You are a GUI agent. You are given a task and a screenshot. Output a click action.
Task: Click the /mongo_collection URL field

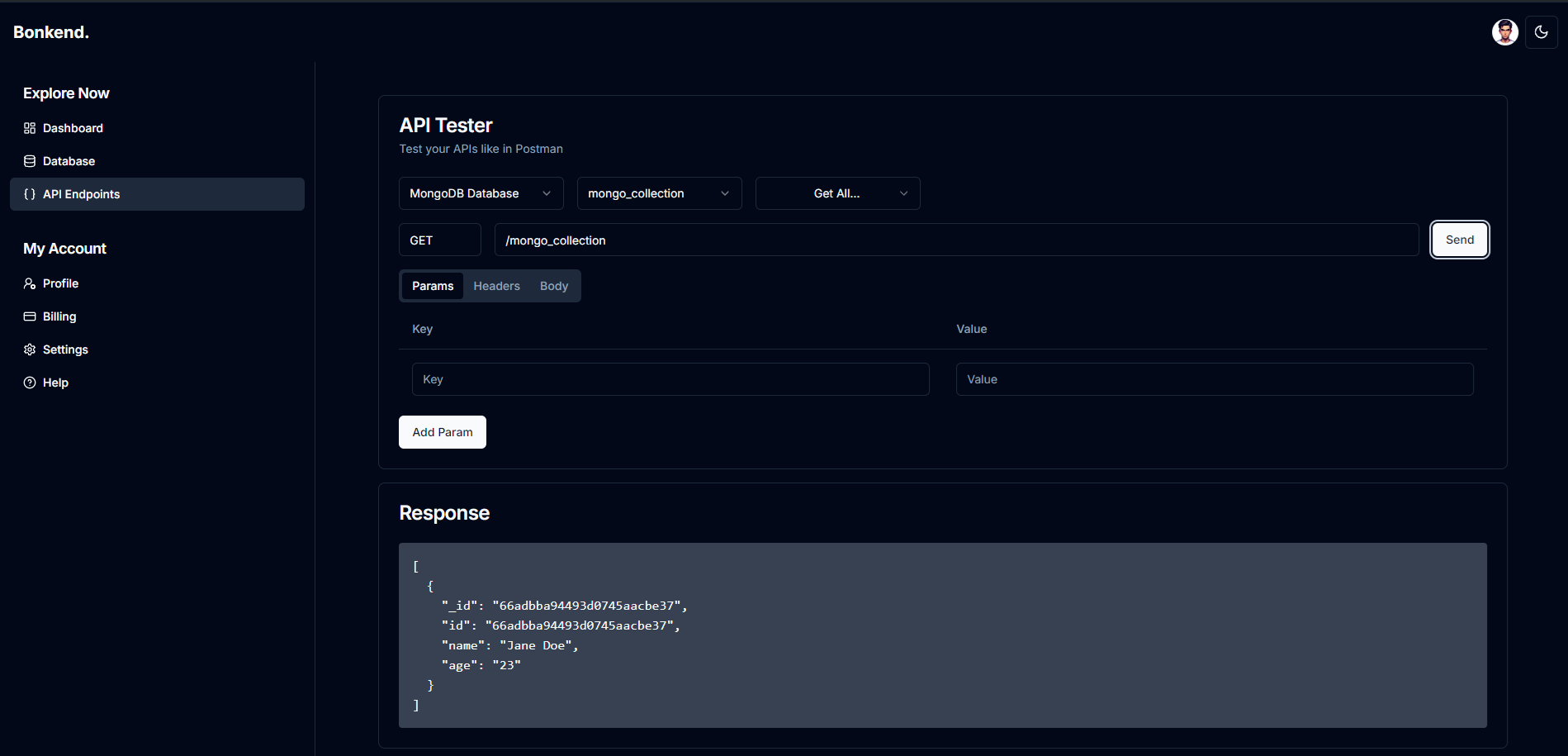[x=955, y=240]
